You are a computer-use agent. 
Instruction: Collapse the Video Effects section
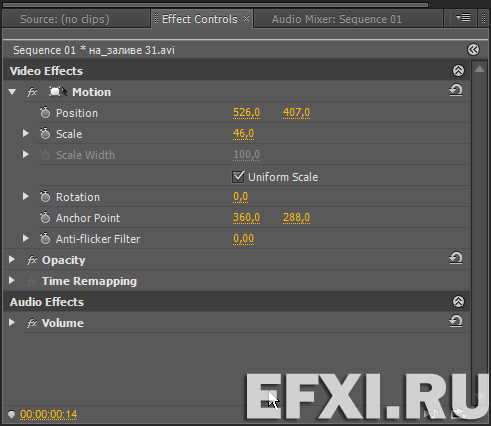point(458,71)
